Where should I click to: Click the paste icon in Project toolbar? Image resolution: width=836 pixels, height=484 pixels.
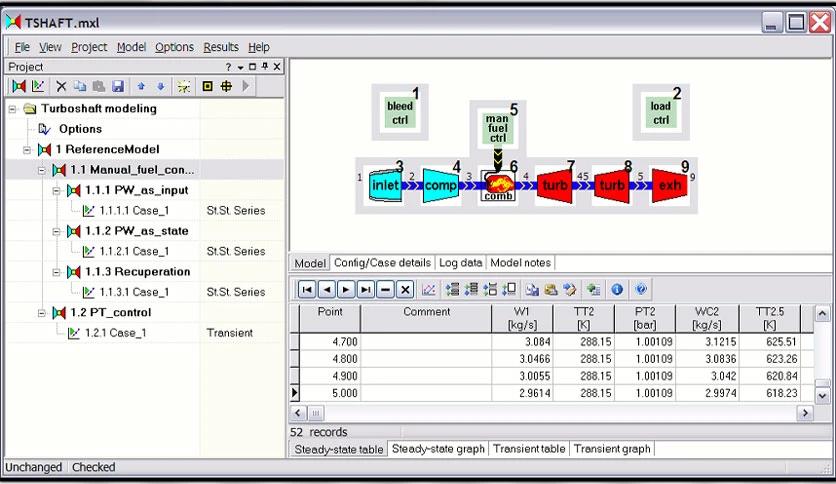[x=99, y=86]
